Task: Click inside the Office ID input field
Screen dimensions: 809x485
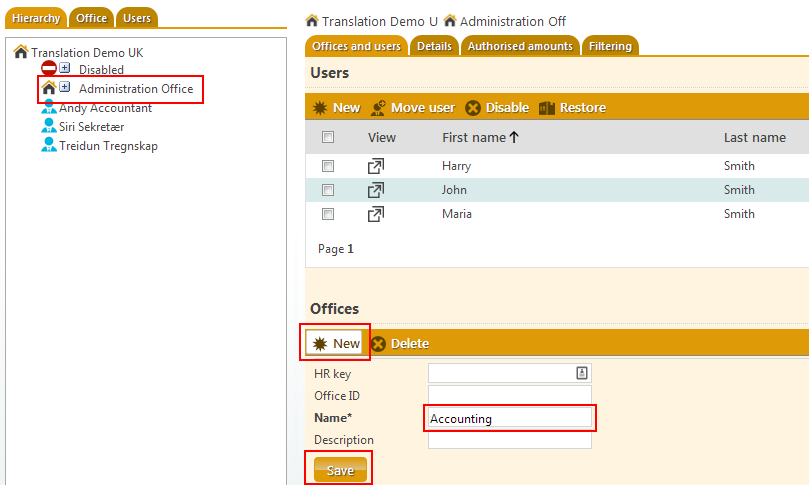Action: click(x=510, y=395)
